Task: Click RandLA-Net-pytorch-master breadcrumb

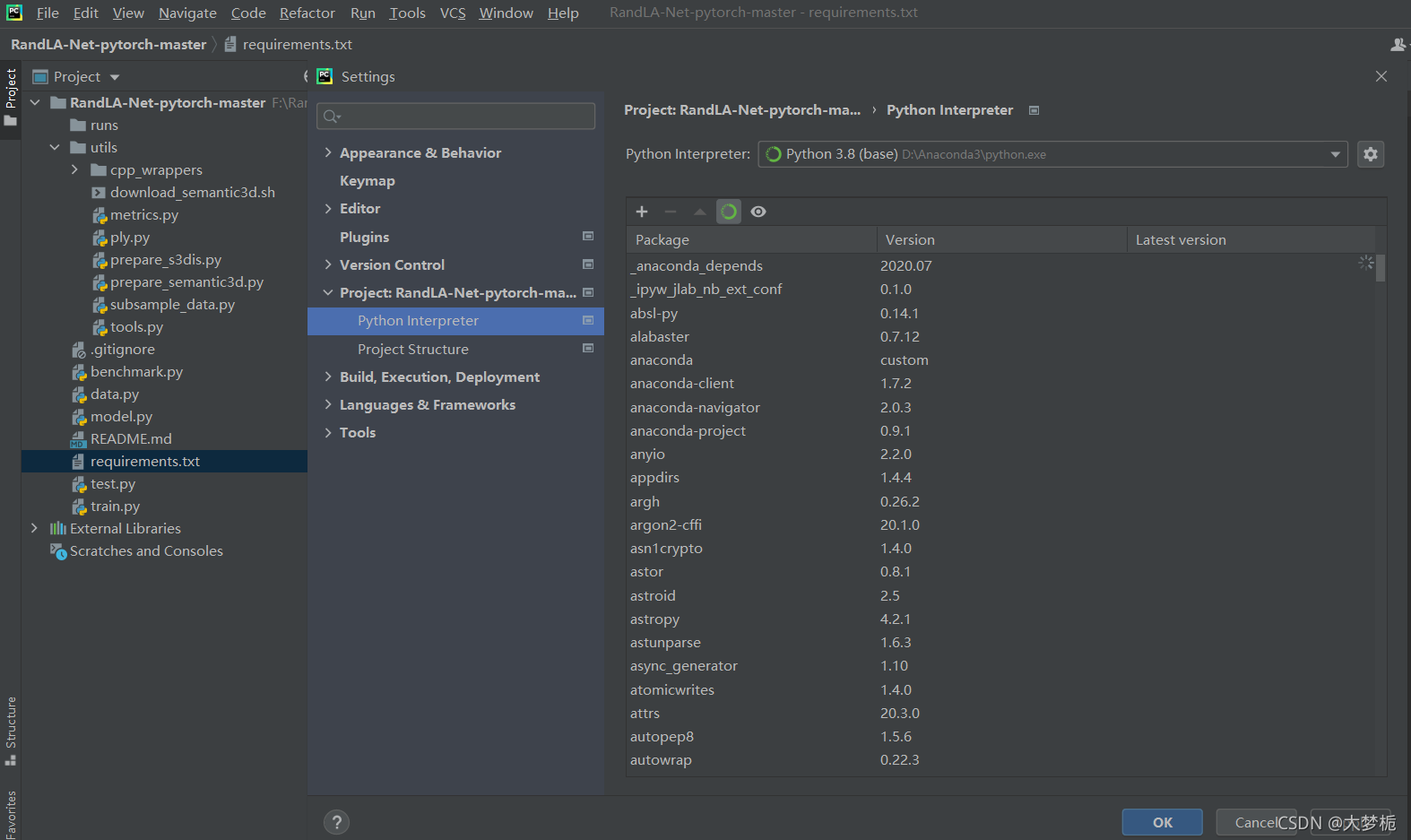Action: pyautogui.click(x=108, y=44)
